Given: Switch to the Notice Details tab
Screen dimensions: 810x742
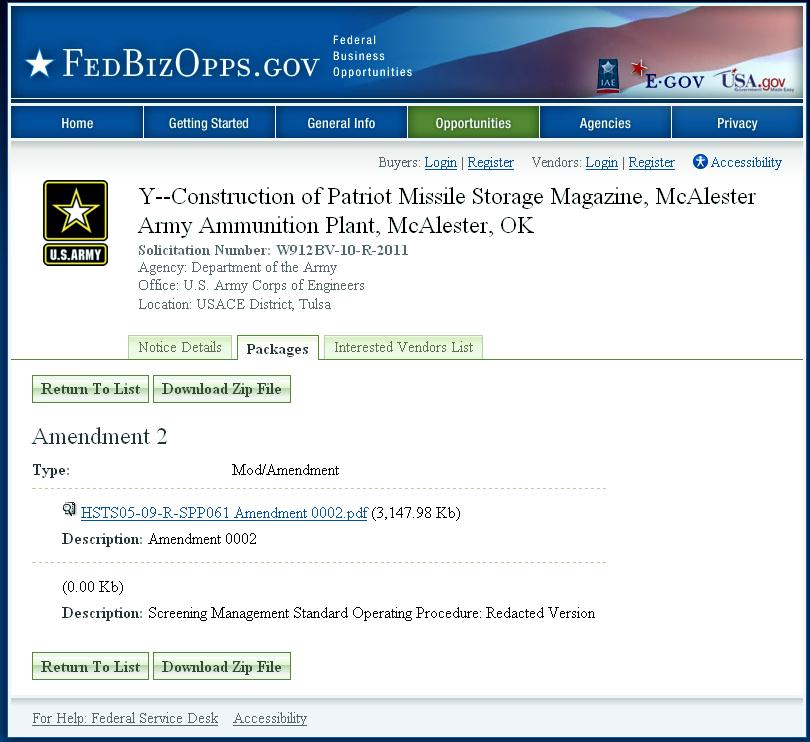Looking at the screenshot, I should pos(180,348).
